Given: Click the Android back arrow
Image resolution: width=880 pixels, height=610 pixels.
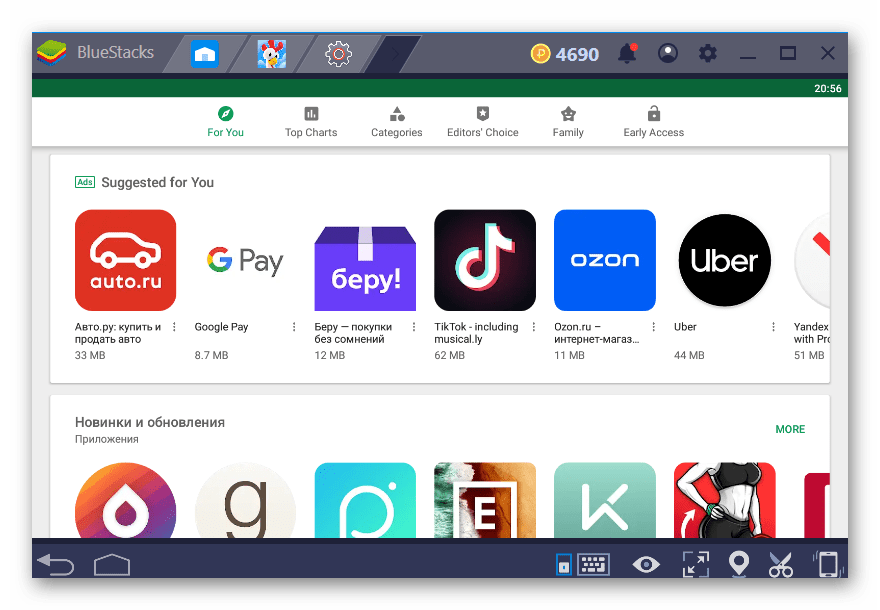Looking at the screenshot, I should coord(56,564).
